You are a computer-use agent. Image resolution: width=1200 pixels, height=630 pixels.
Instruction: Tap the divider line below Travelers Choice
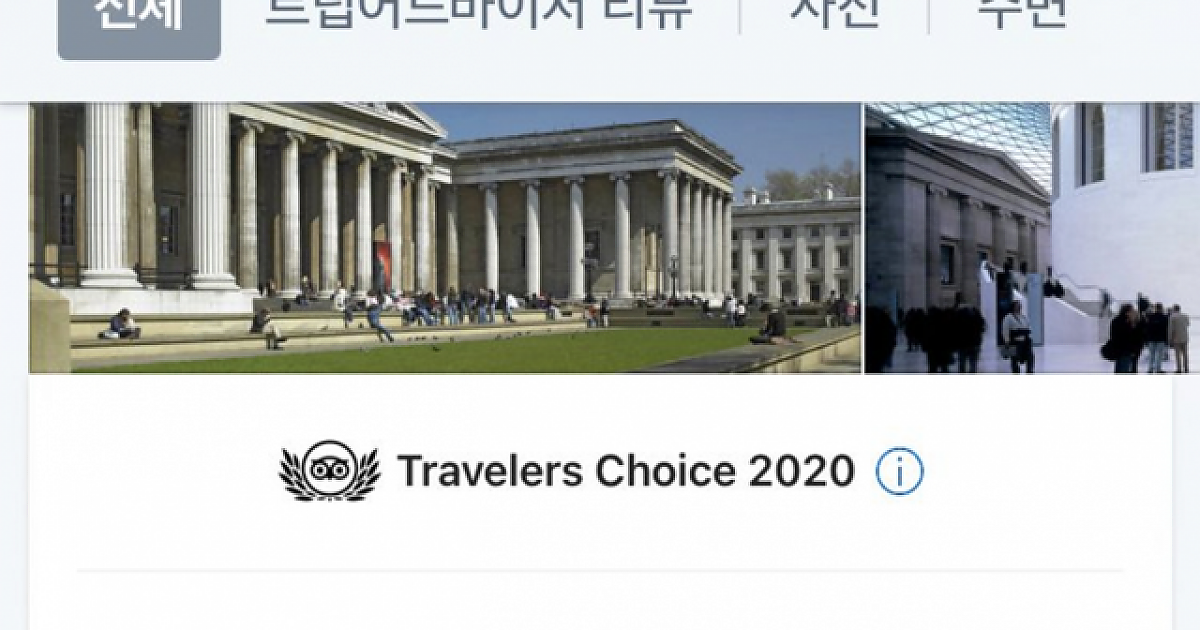coord(600,571)
